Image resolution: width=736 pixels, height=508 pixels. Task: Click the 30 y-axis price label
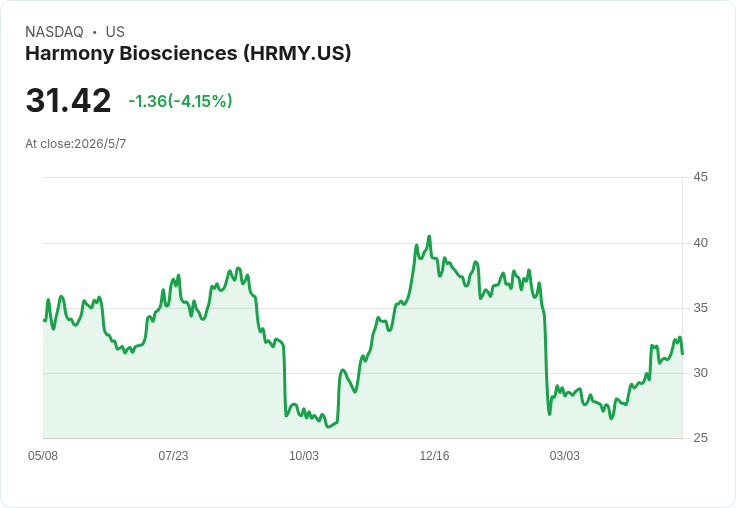point(700,373)
